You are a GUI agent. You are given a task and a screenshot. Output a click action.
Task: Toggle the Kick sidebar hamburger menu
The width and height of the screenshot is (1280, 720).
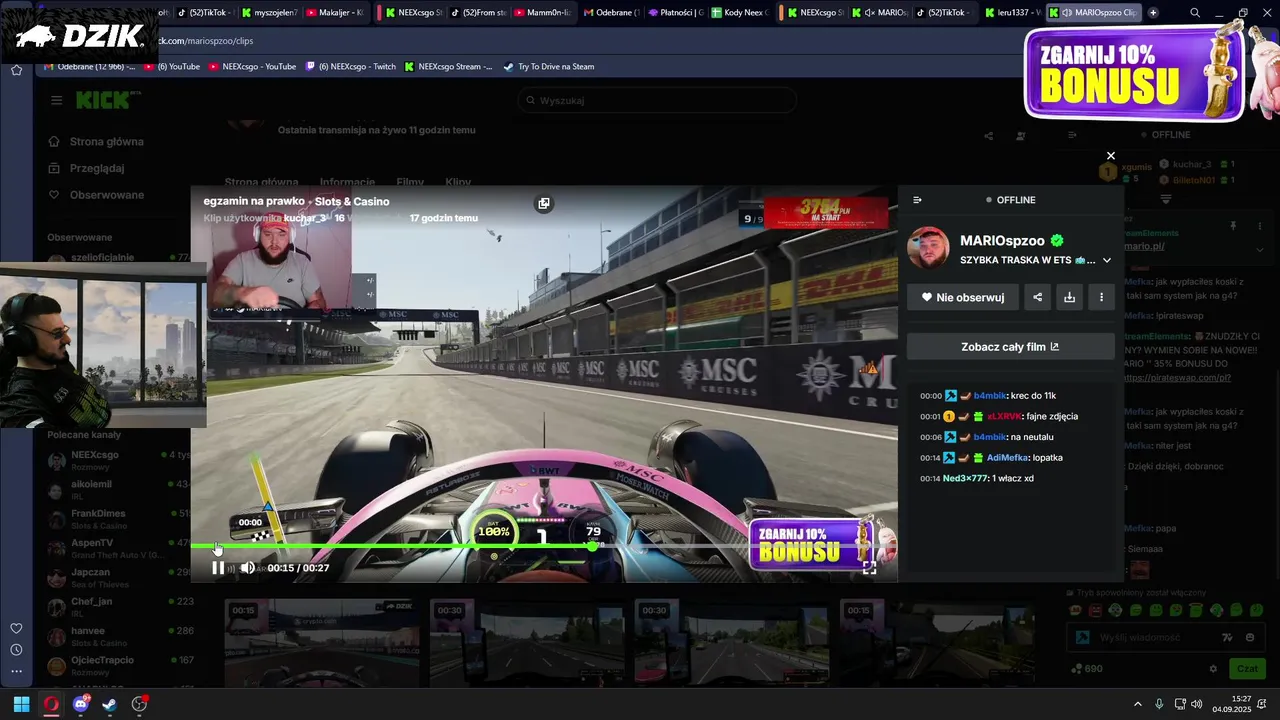click(56, 100)
